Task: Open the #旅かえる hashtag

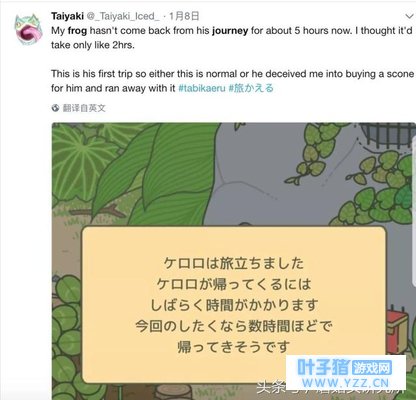Action: (251, 88)
